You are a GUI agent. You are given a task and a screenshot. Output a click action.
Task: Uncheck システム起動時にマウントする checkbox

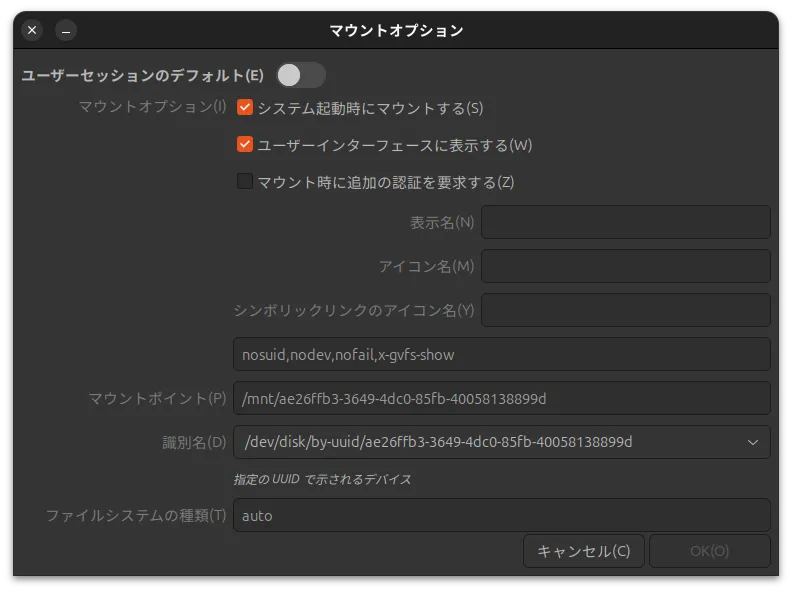point(245,108)
